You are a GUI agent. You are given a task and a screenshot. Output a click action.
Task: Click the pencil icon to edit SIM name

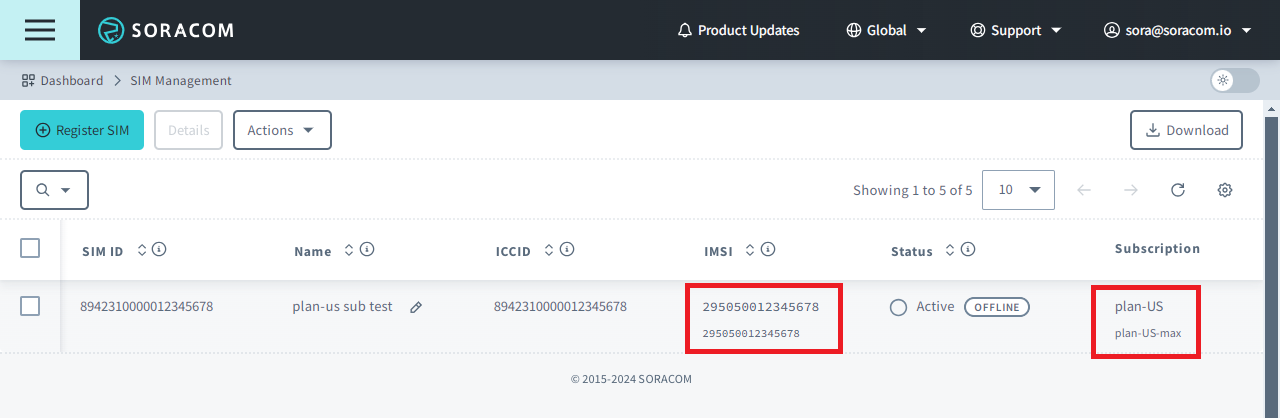(x=416, y=308)
